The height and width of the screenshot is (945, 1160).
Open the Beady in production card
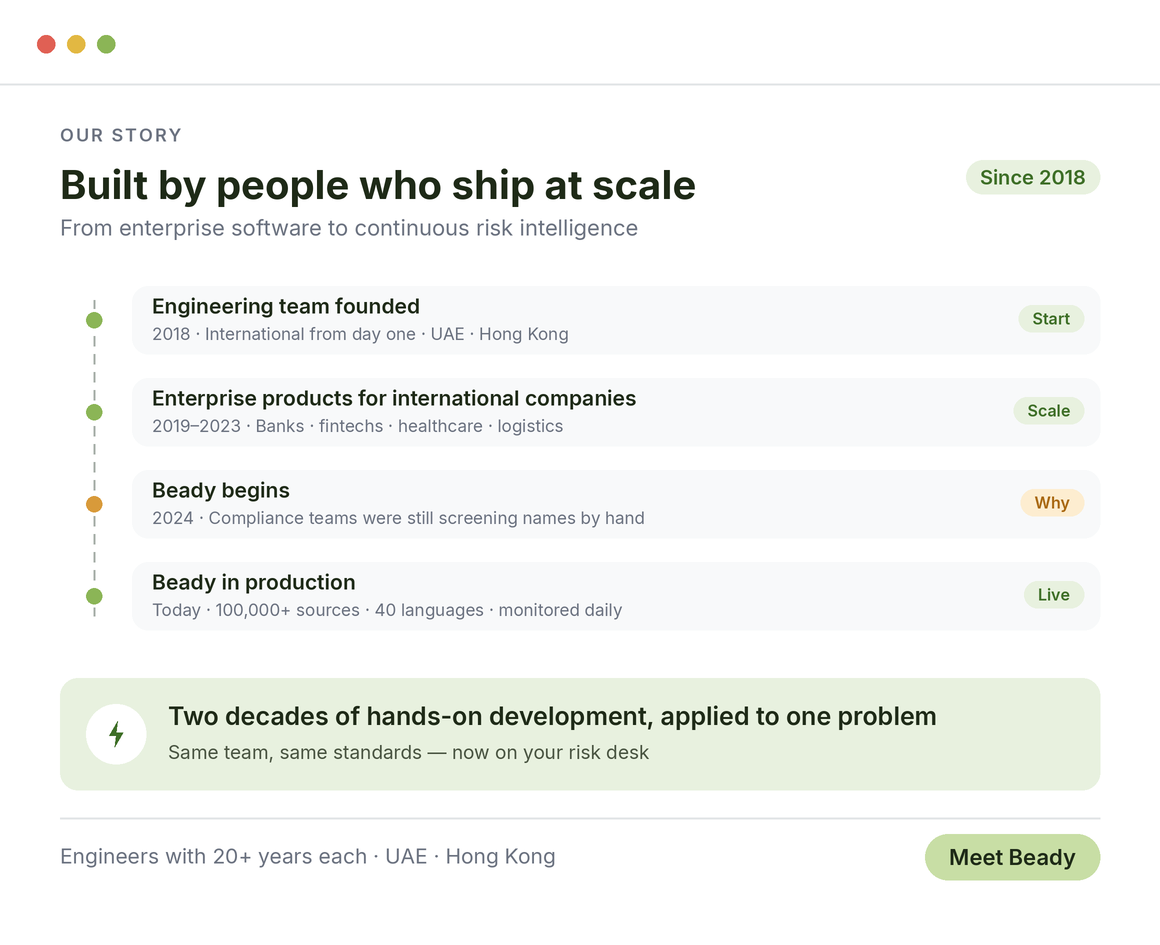[x=616, y=596]
